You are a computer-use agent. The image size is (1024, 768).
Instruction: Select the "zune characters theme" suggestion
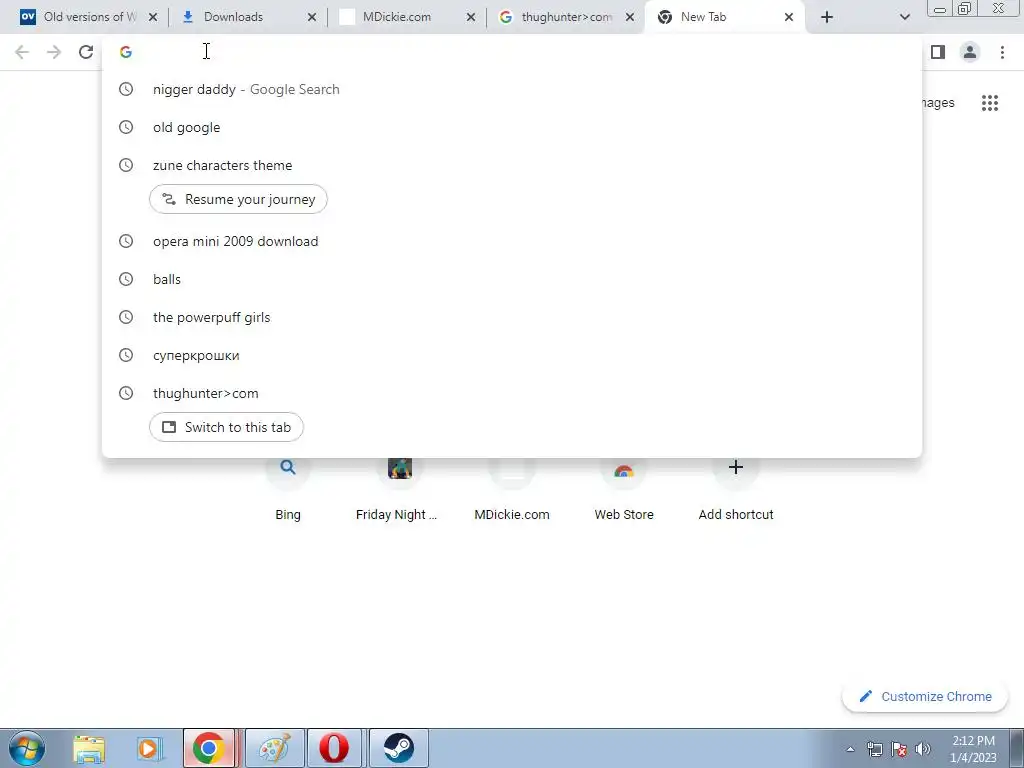(x=512, y=165)
